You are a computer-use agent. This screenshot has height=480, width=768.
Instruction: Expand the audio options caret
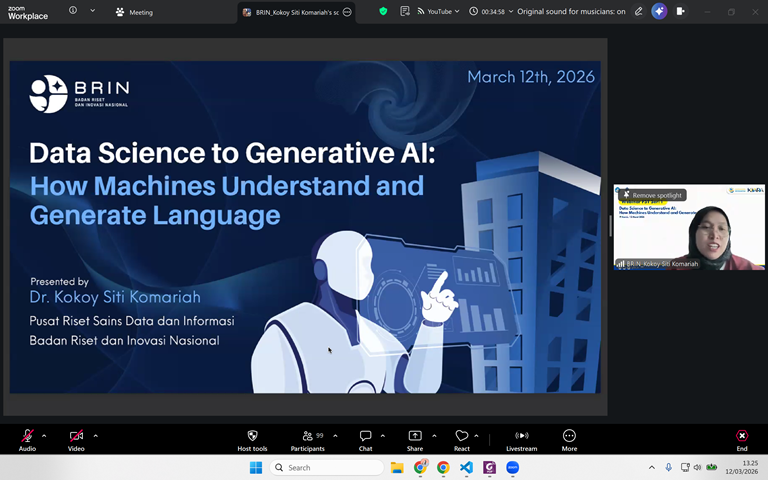pyautogui.click(x=46, y=435)
